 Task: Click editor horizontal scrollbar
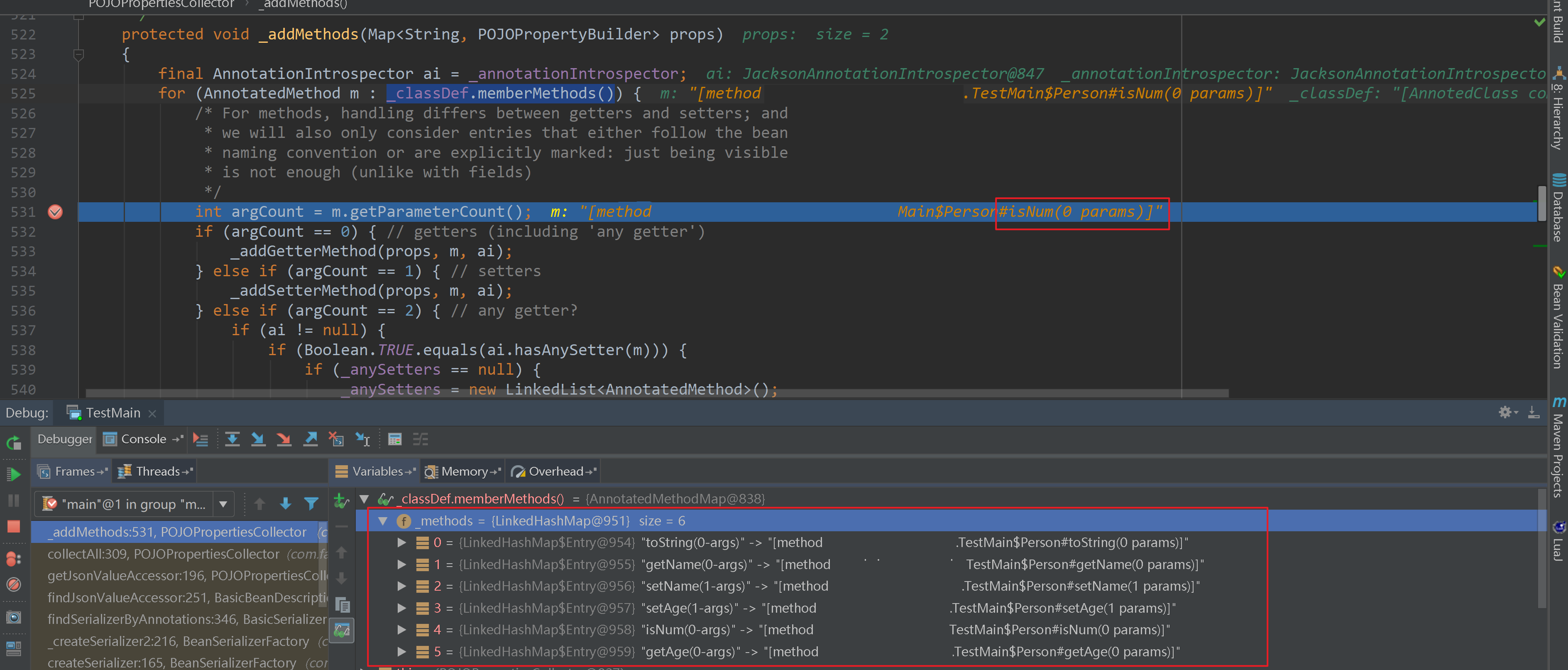[x=657, y=393]
